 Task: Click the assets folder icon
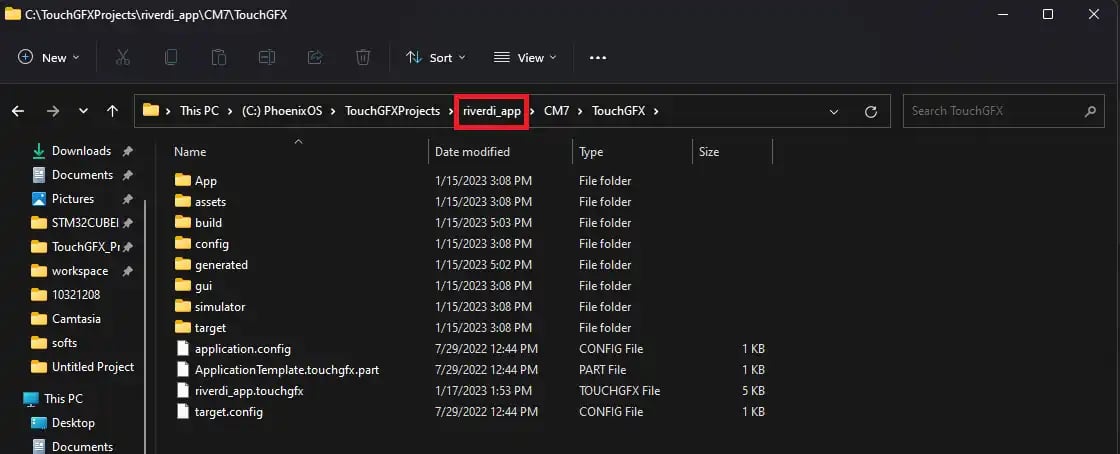tap(183, 201)
